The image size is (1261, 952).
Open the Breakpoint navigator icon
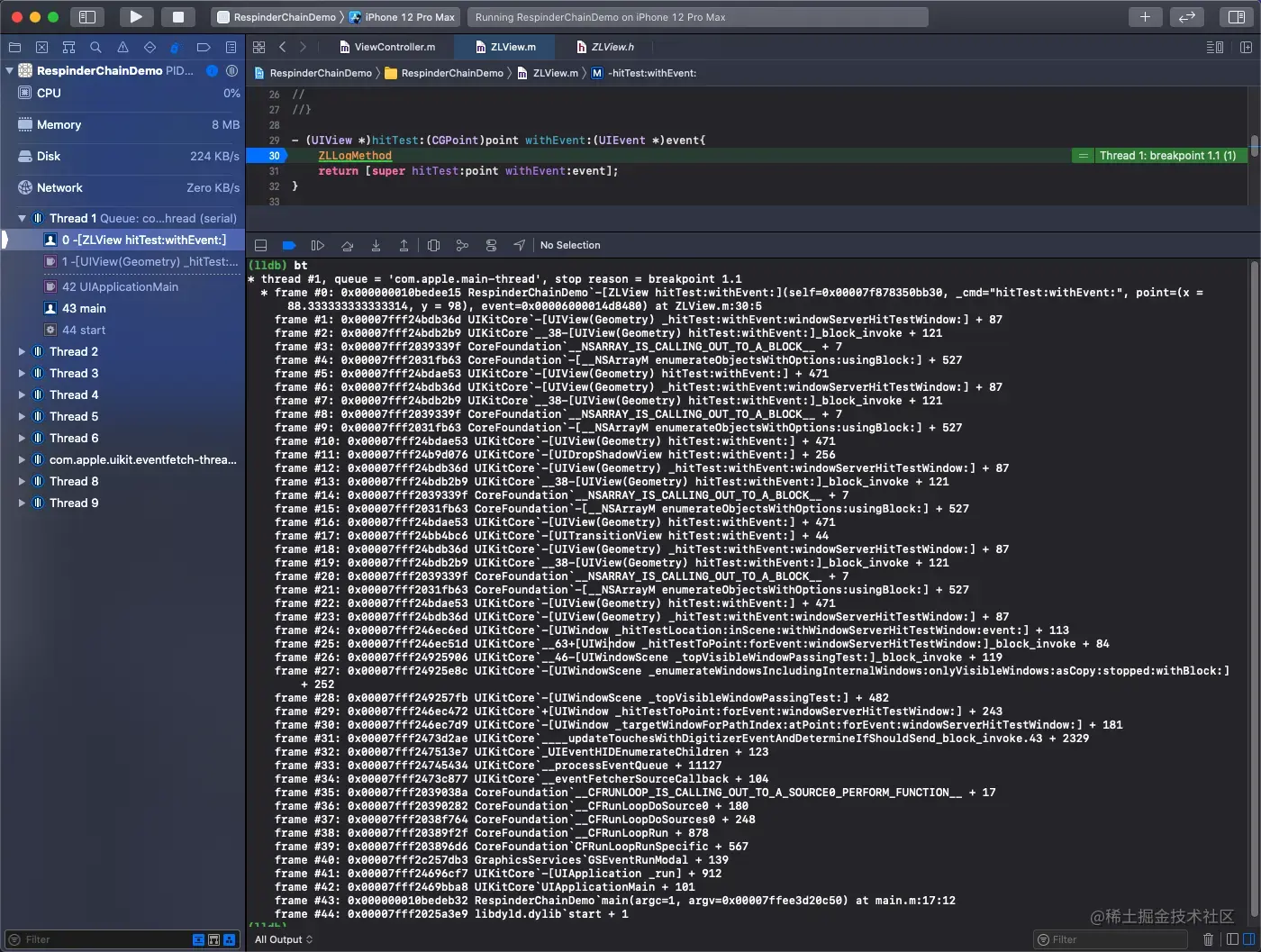point(204,47)
